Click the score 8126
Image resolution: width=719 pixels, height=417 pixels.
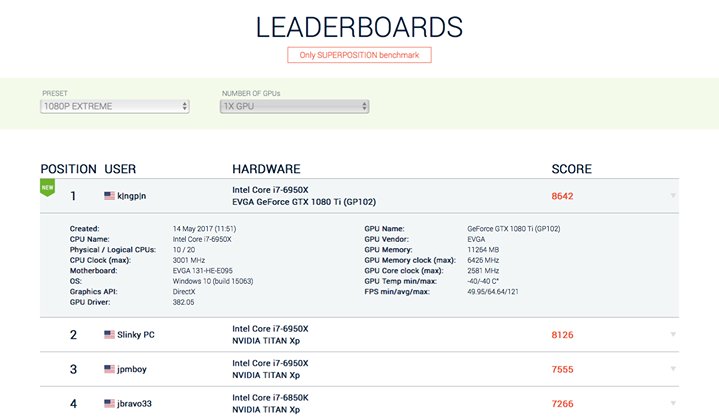click(562, 334)
